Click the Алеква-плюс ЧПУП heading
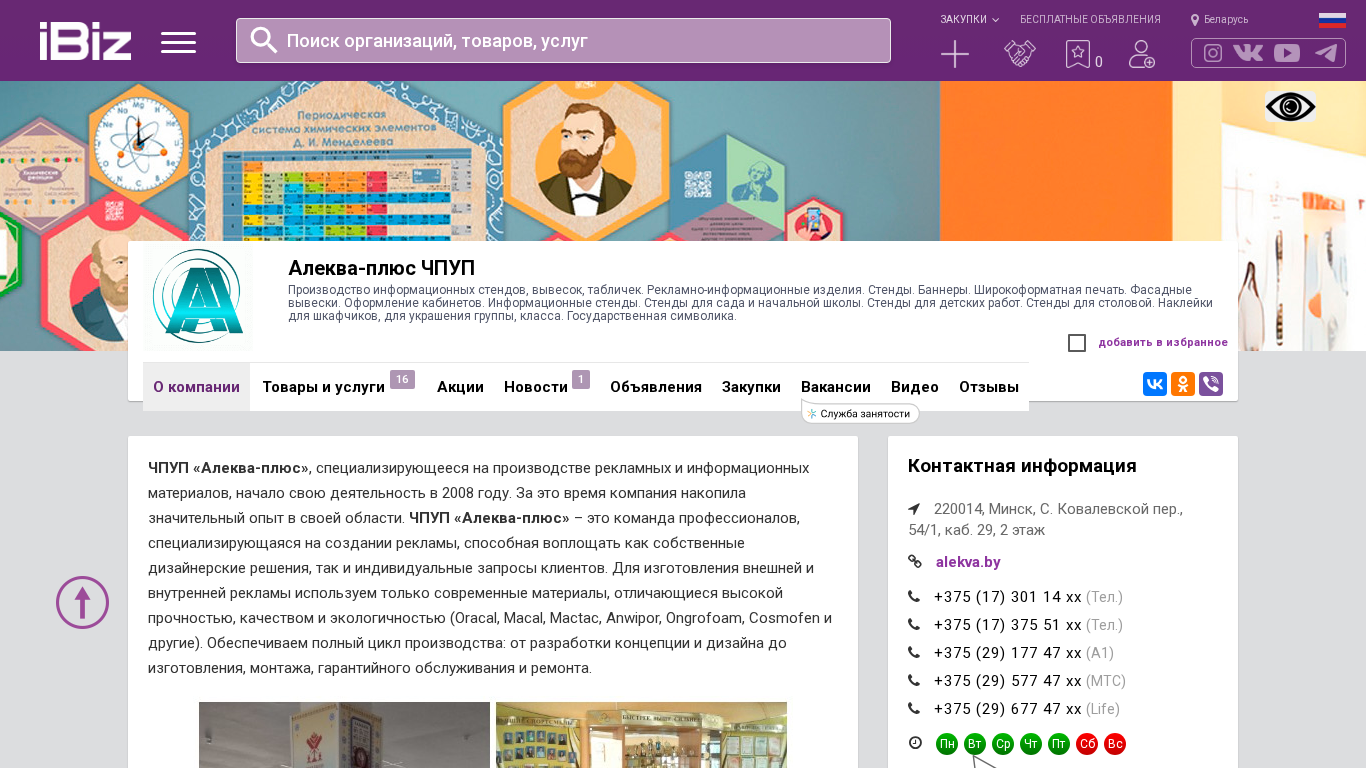1366x768 pixels. (381, 268)
